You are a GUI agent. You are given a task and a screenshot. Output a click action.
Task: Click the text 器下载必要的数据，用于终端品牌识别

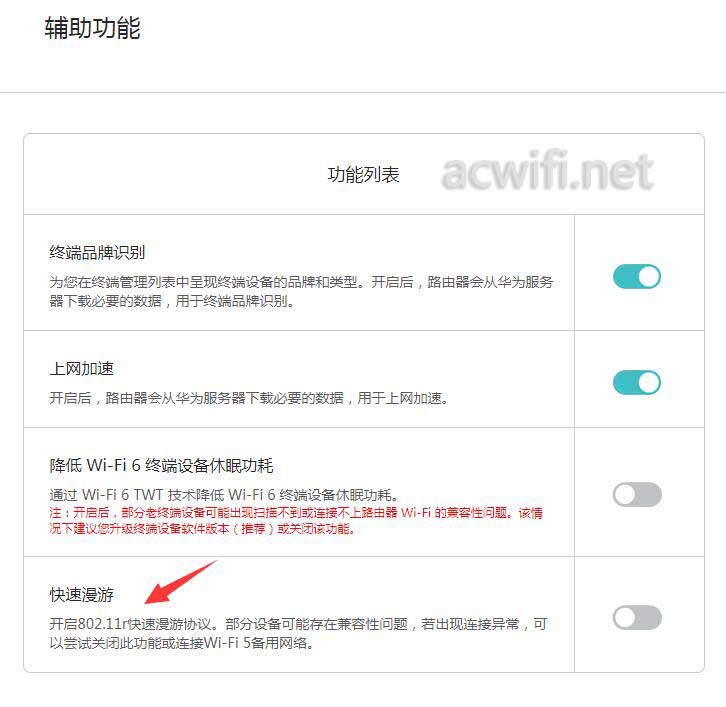tap(172, 301)
